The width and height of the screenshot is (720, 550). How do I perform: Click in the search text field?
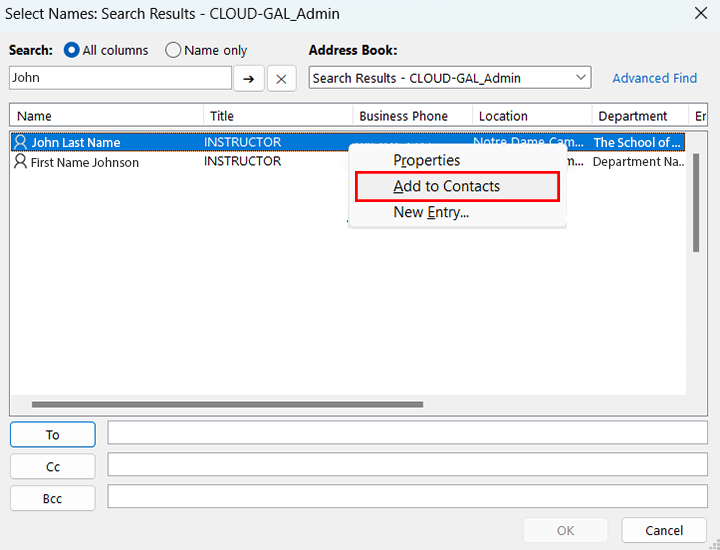point(120,78)
